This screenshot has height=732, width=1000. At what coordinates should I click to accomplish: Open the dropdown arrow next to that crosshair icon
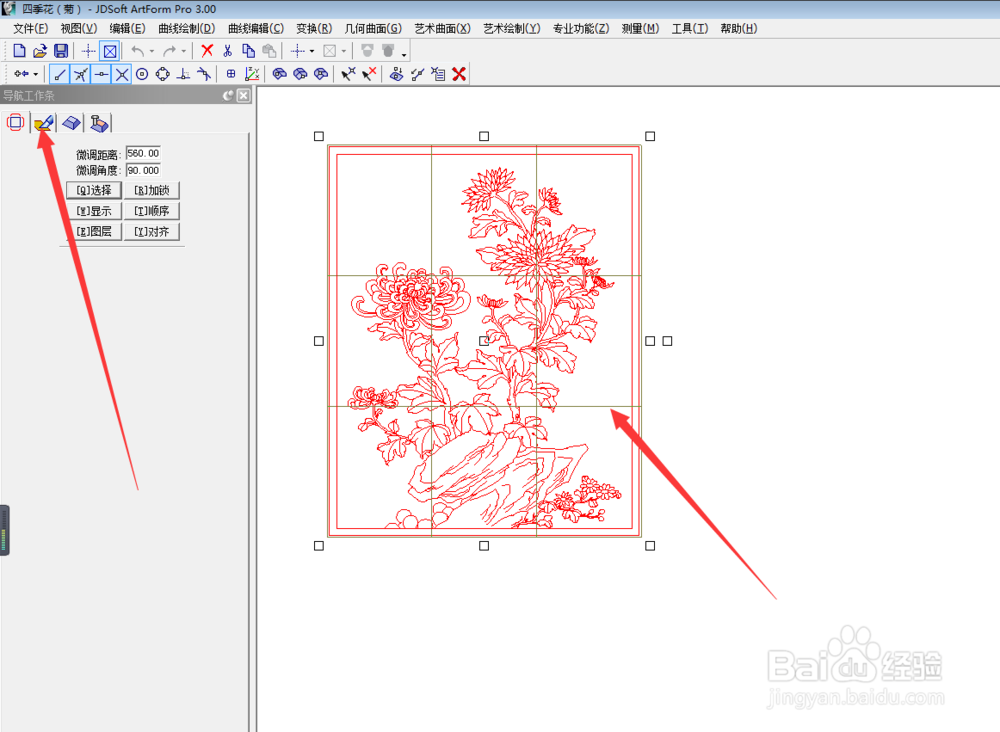pyautogui.click(x=312, y=51)
